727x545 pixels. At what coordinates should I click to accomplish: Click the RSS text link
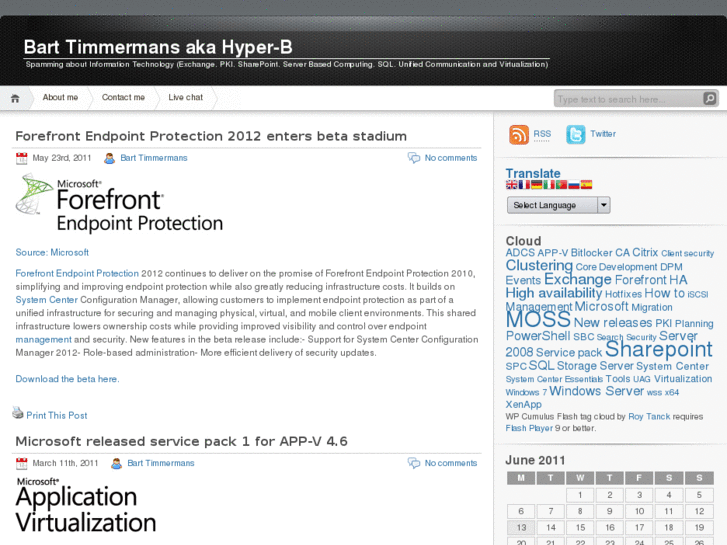pyautogui.click(x=542, y=134)
